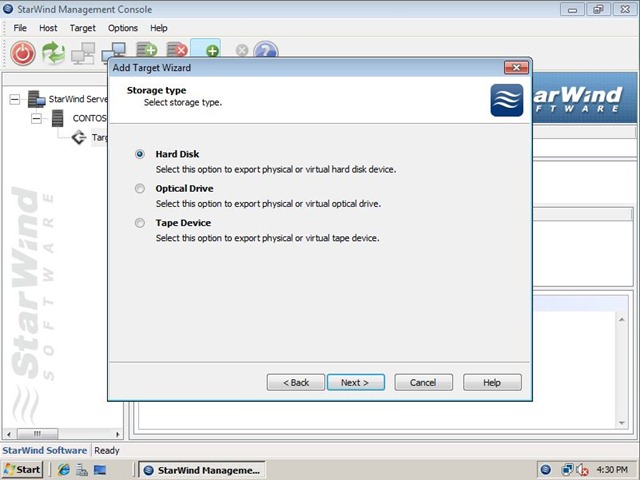Click tree panel horizontal scrollbar thumb
This screenshot has height=480, width=640.
point(37,433)
